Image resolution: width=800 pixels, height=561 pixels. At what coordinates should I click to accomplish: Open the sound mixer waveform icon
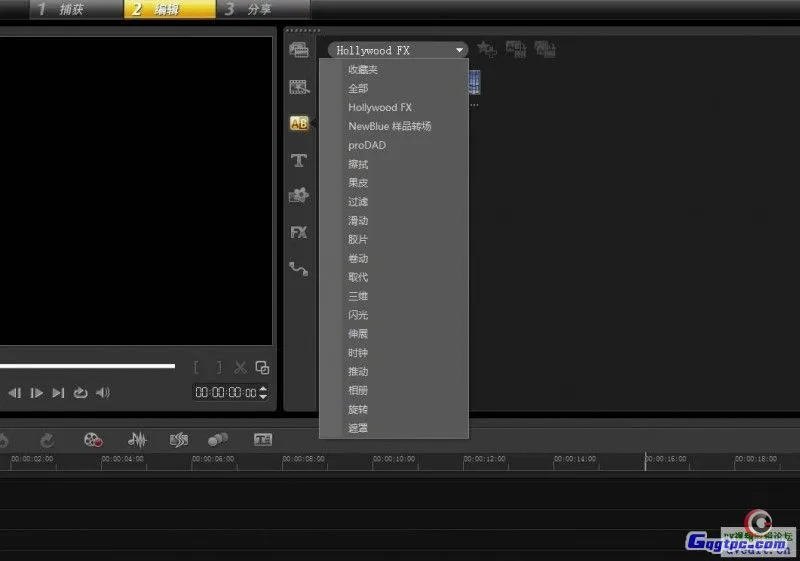[x=138, y=439]
